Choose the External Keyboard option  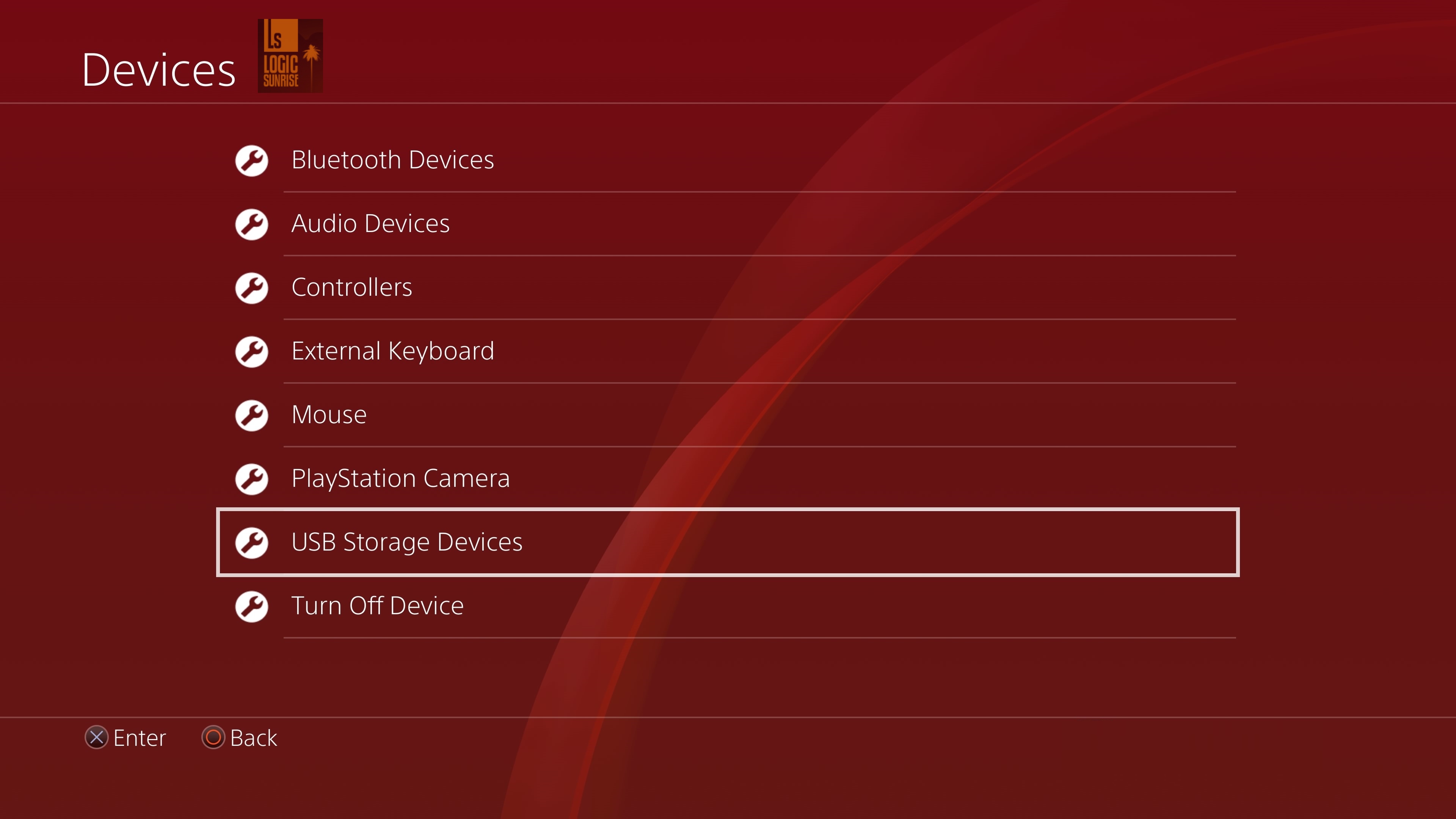pyautogui.click(x=728, y=351)
